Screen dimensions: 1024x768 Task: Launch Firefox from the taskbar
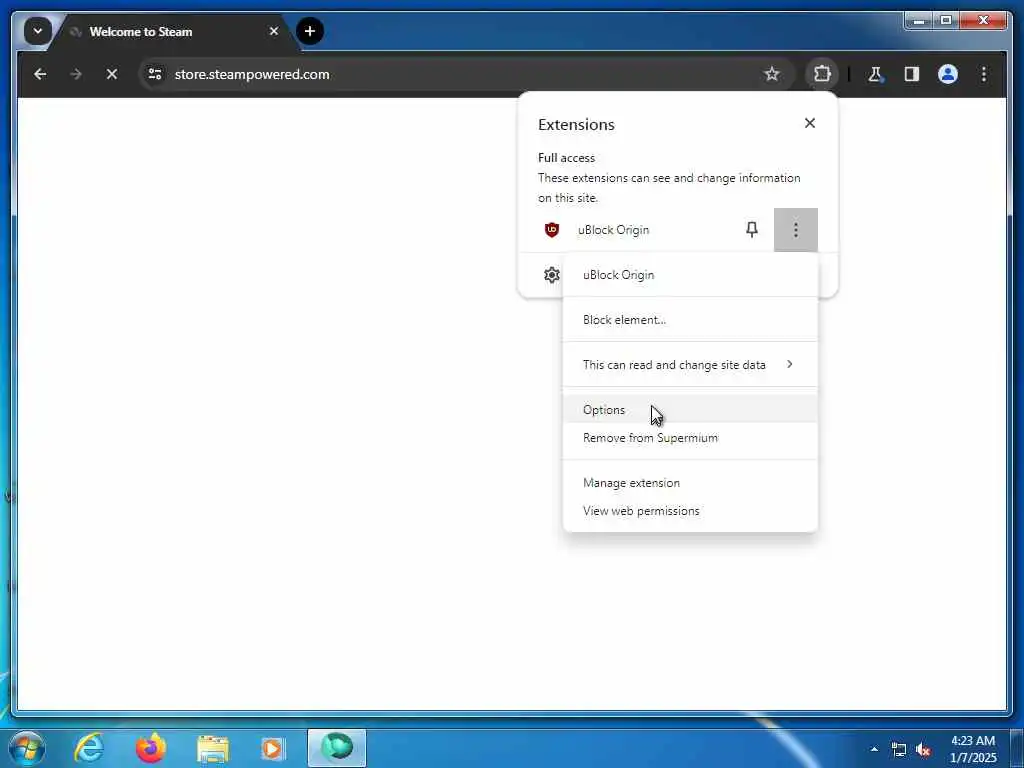click(x=151, y=748)
